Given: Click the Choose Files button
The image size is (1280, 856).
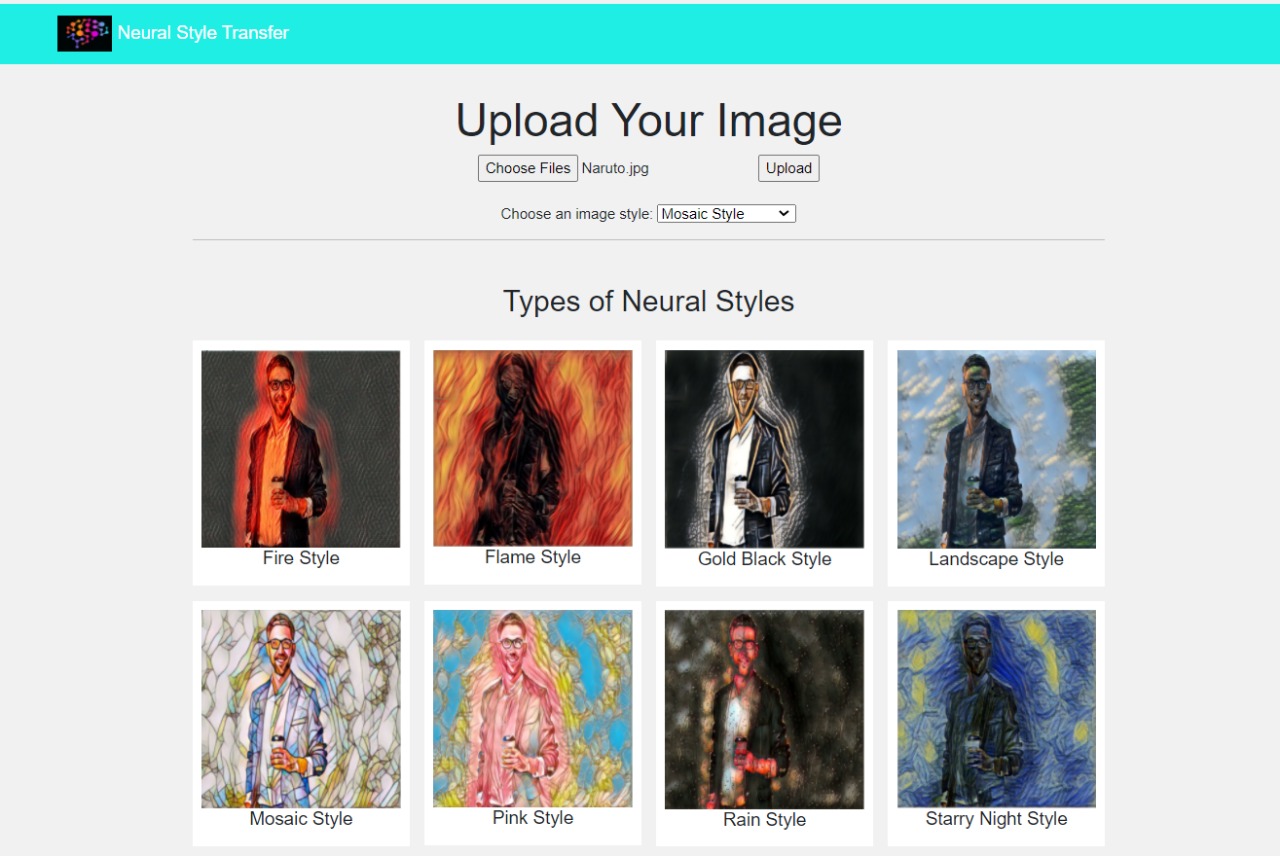Looking at the screenshot, I should (527, 167).
